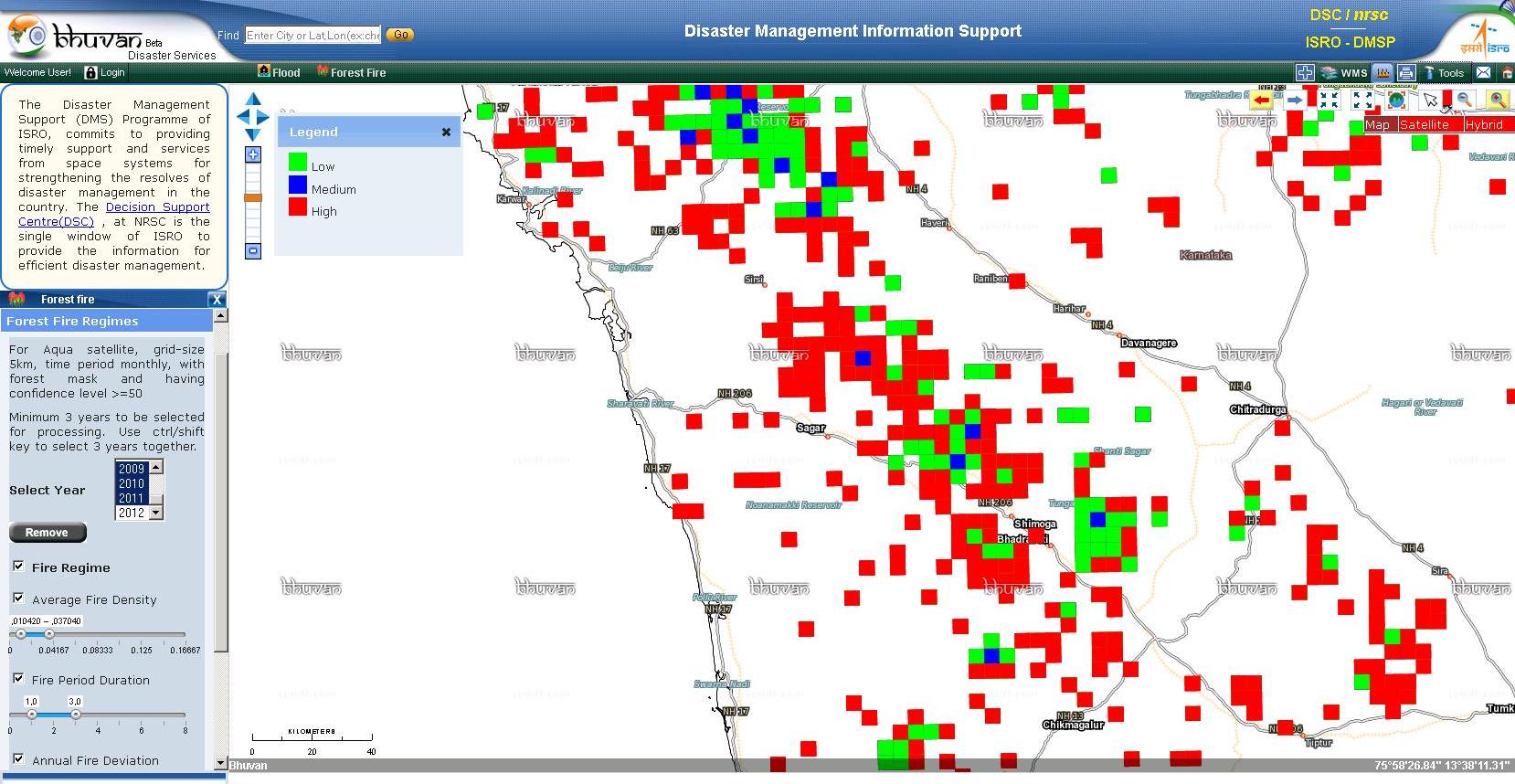Select year 2010 in the list

pyautogui.click(x=132, y=483)
